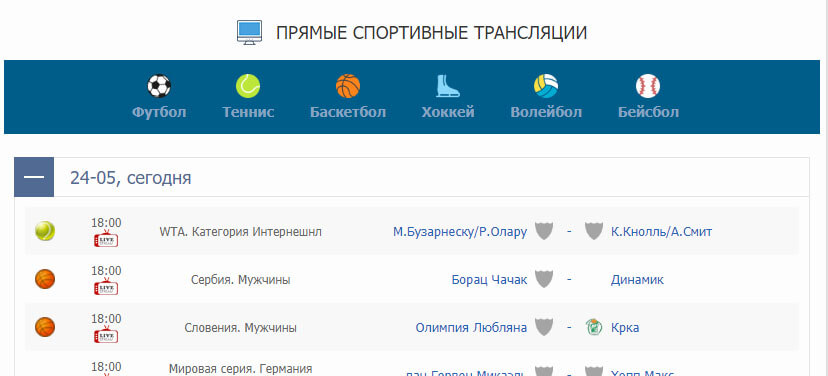Screen dimensions: 828x376
Task: Click Live Stream icon in Сербия row
Action: point(106,287)
